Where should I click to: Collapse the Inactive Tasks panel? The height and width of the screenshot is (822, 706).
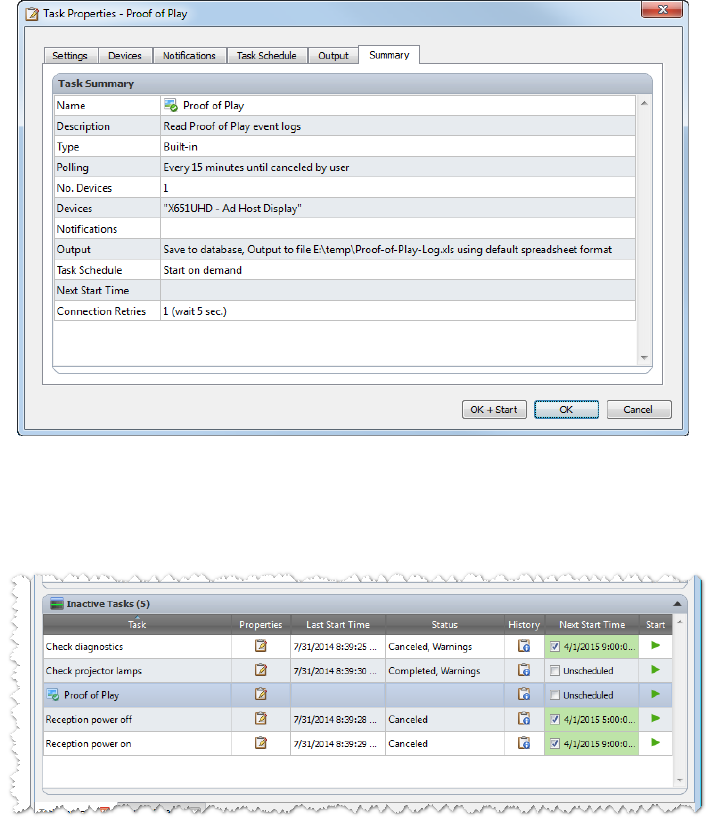(677, 604)
